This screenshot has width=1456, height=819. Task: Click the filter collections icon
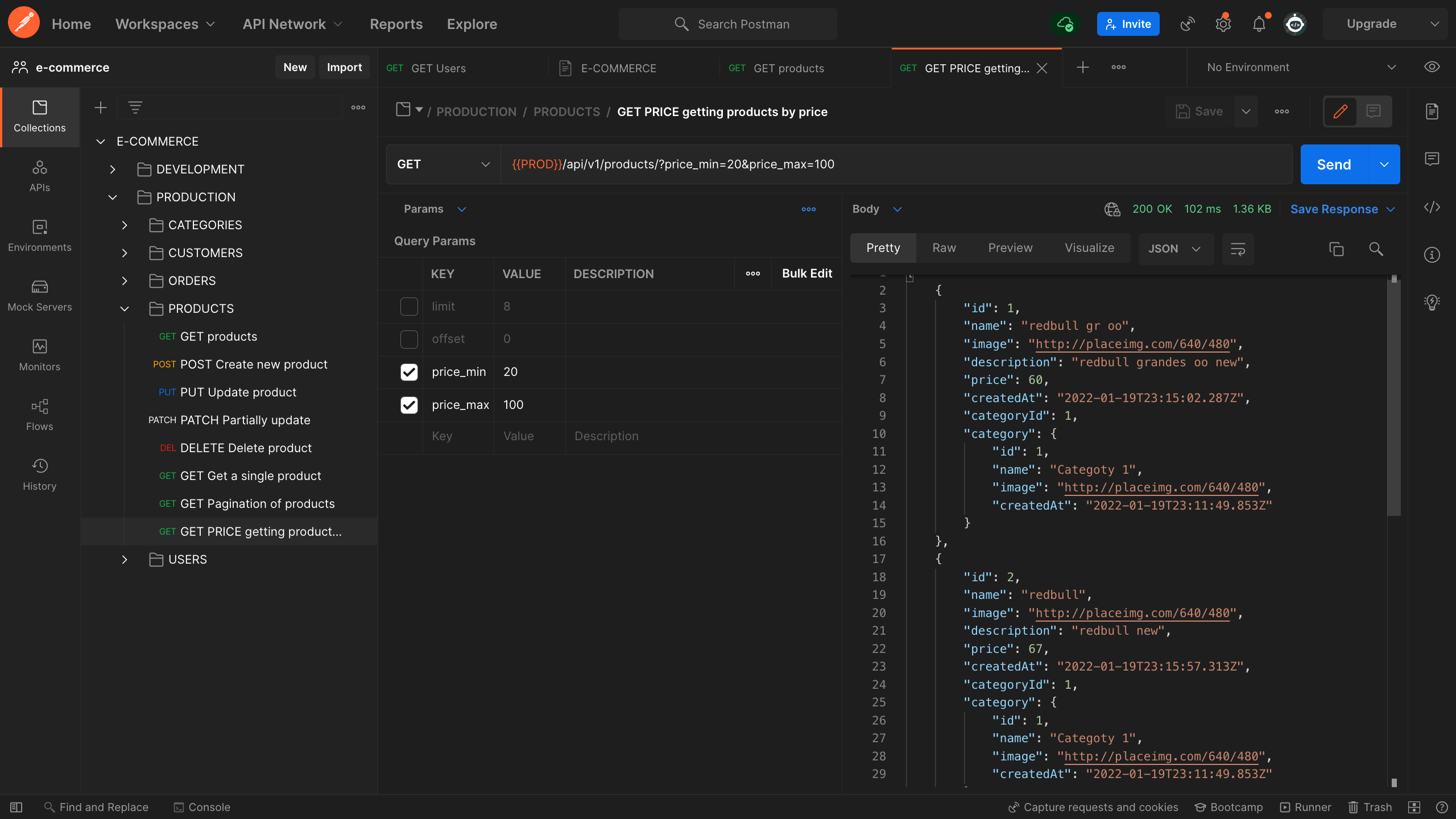(x=135, y=107)
